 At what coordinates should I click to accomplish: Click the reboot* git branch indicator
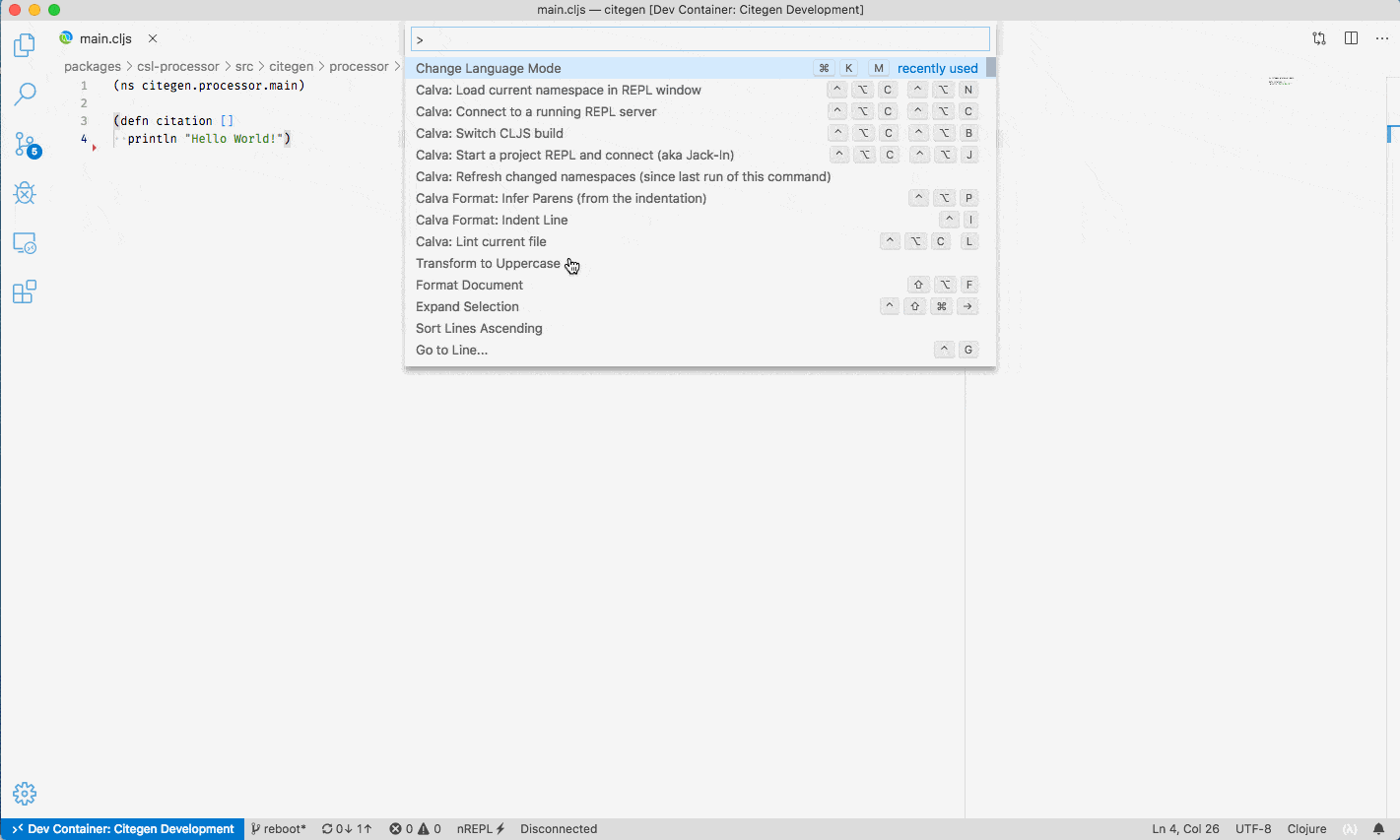click(x=279, y=829)
